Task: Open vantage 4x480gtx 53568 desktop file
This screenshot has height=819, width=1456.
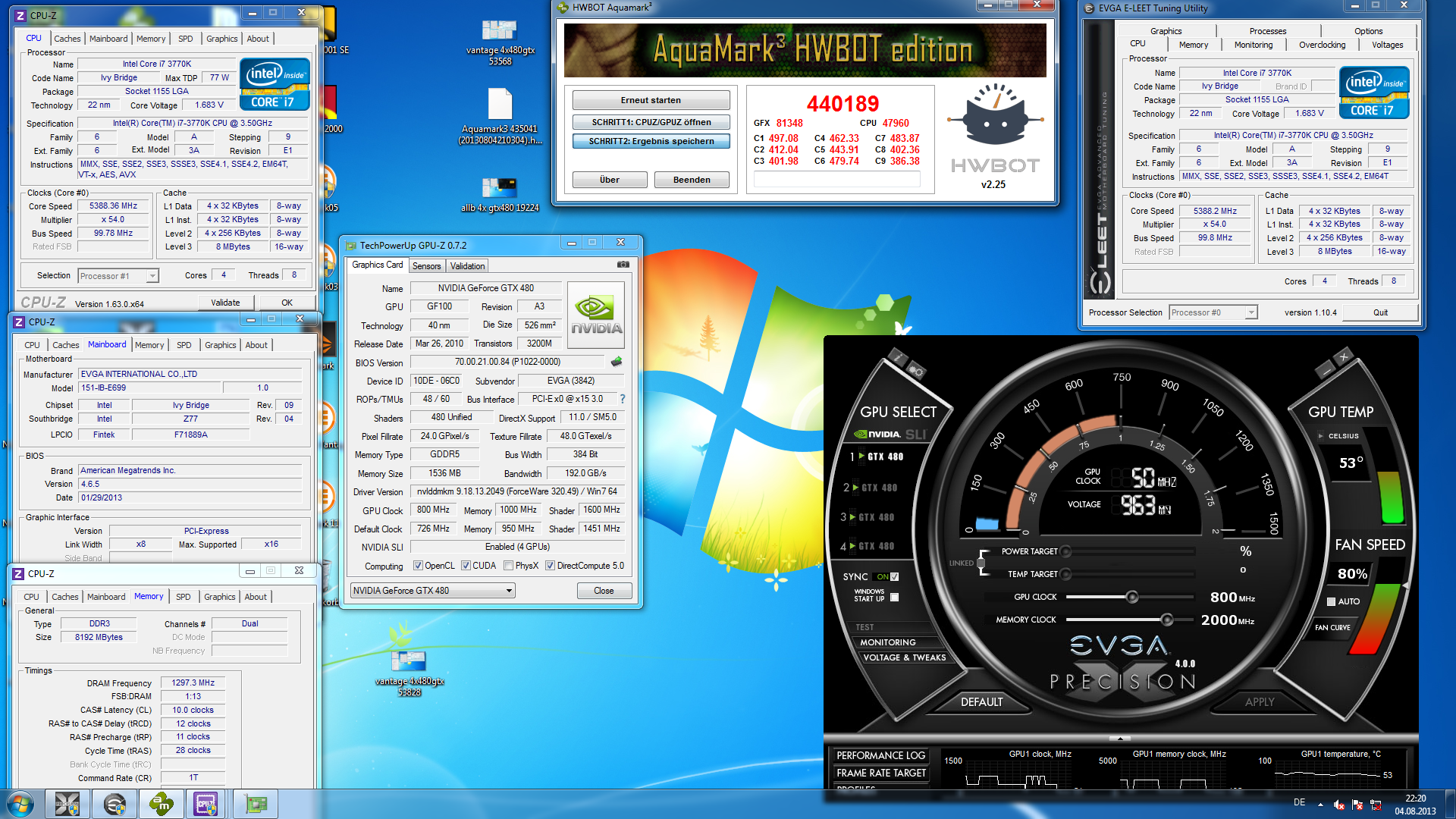Action: pos(500,42)
